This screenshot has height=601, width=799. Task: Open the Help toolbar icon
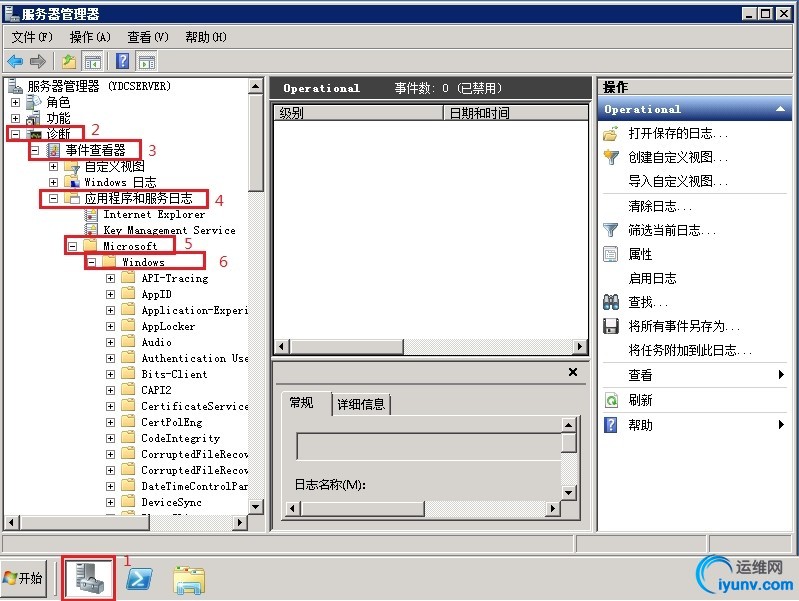(122, 62)
